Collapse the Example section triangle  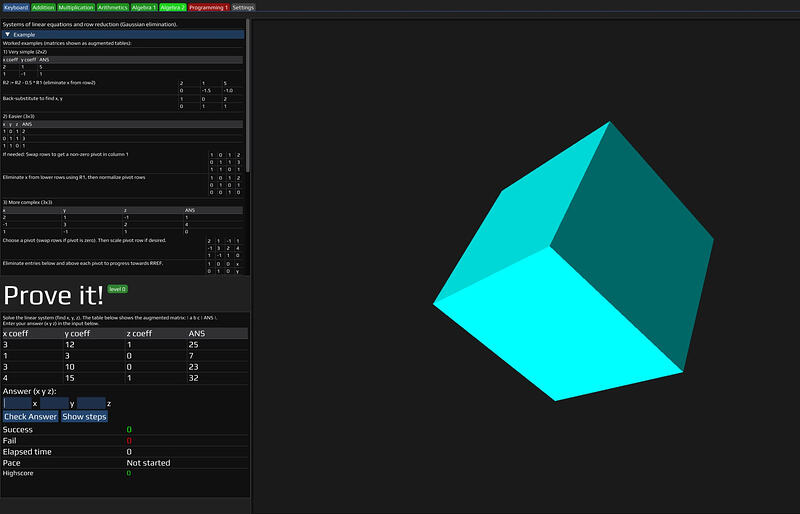(8, 35)
